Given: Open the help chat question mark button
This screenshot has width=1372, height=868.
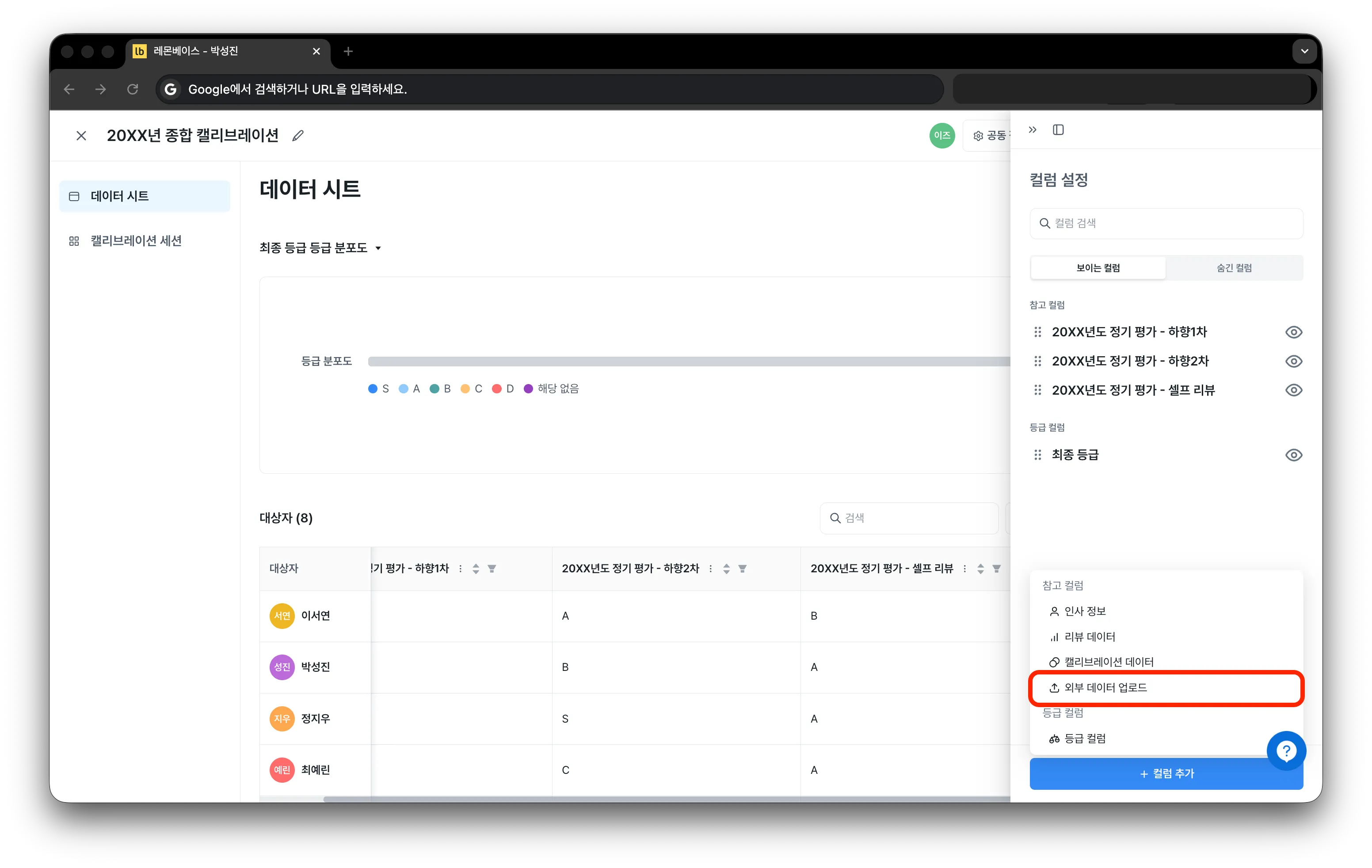Looking at the screenshot, I should [x=1286, y=751].
